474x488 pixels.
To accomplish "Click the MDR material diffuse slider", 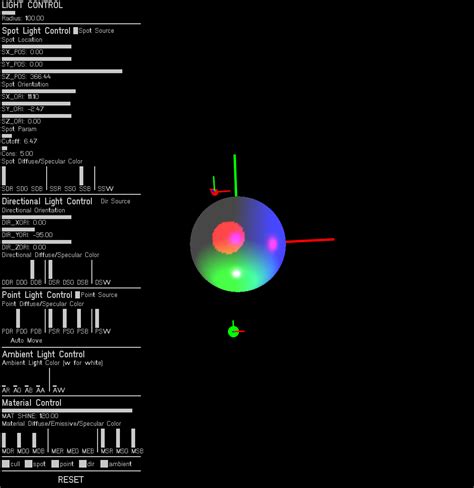I will point(4,440).
